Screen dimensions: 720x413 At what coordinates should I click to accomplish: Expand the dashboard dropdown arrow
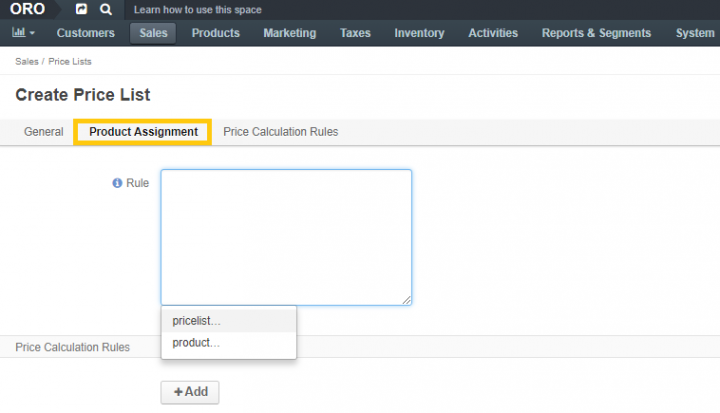click(x=32, y=33)
